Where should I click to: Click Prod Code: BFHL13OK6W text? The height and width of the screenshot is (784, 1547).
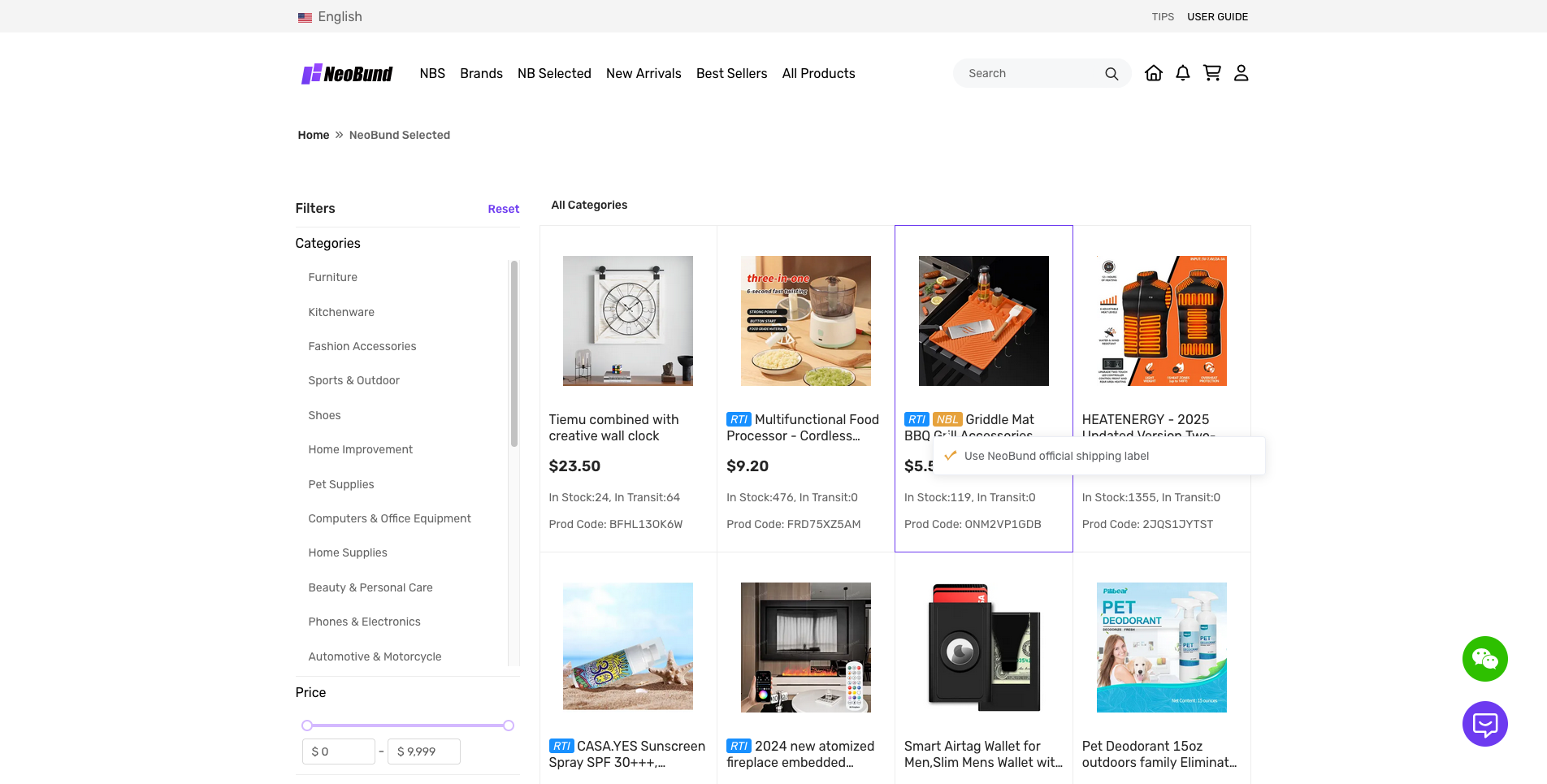coord(616,524)
